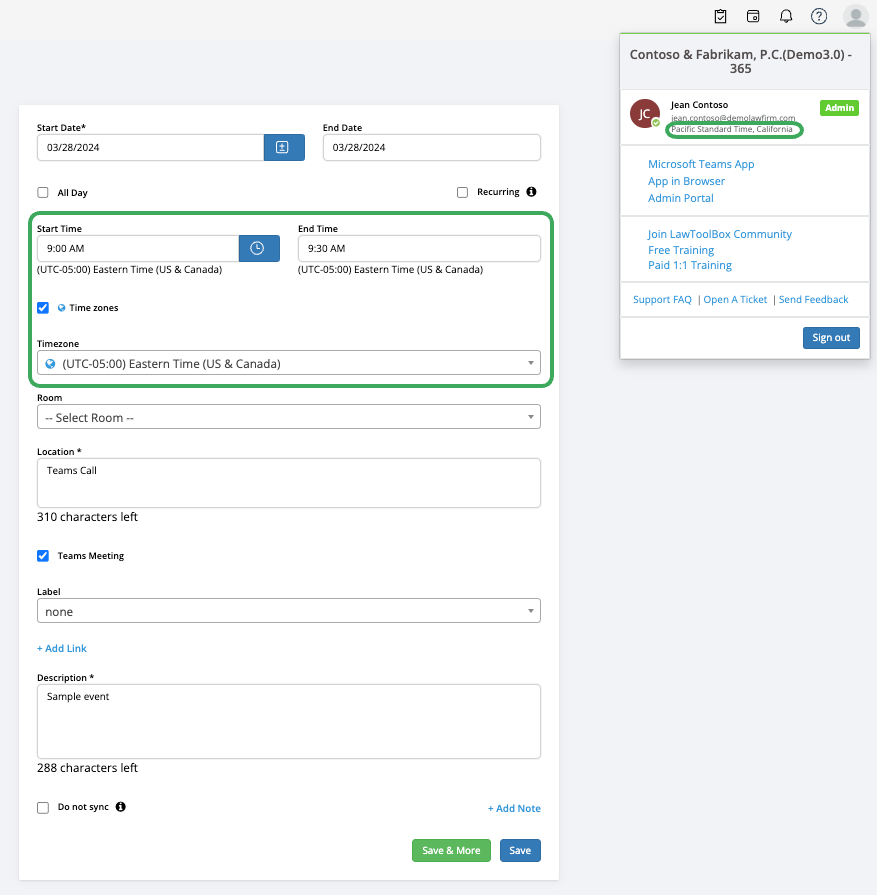Open the help question mark icon
The width and height of the screenshot is (877, 895).
pos(819,16)
